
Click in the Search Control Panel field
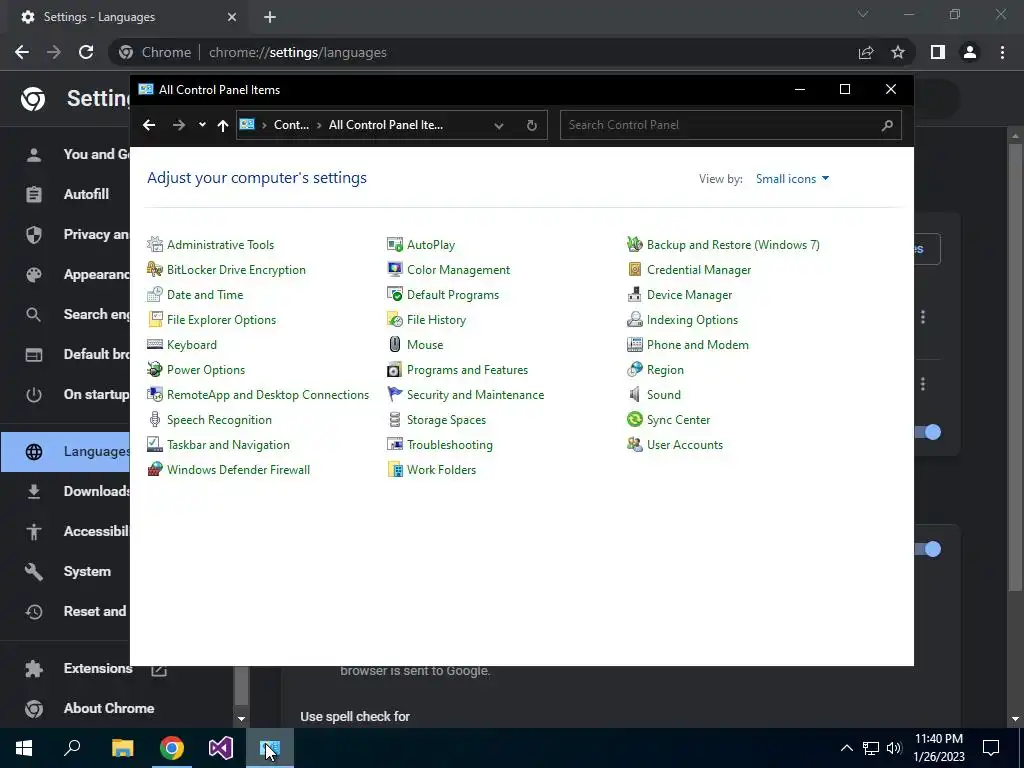coord(730,125)
